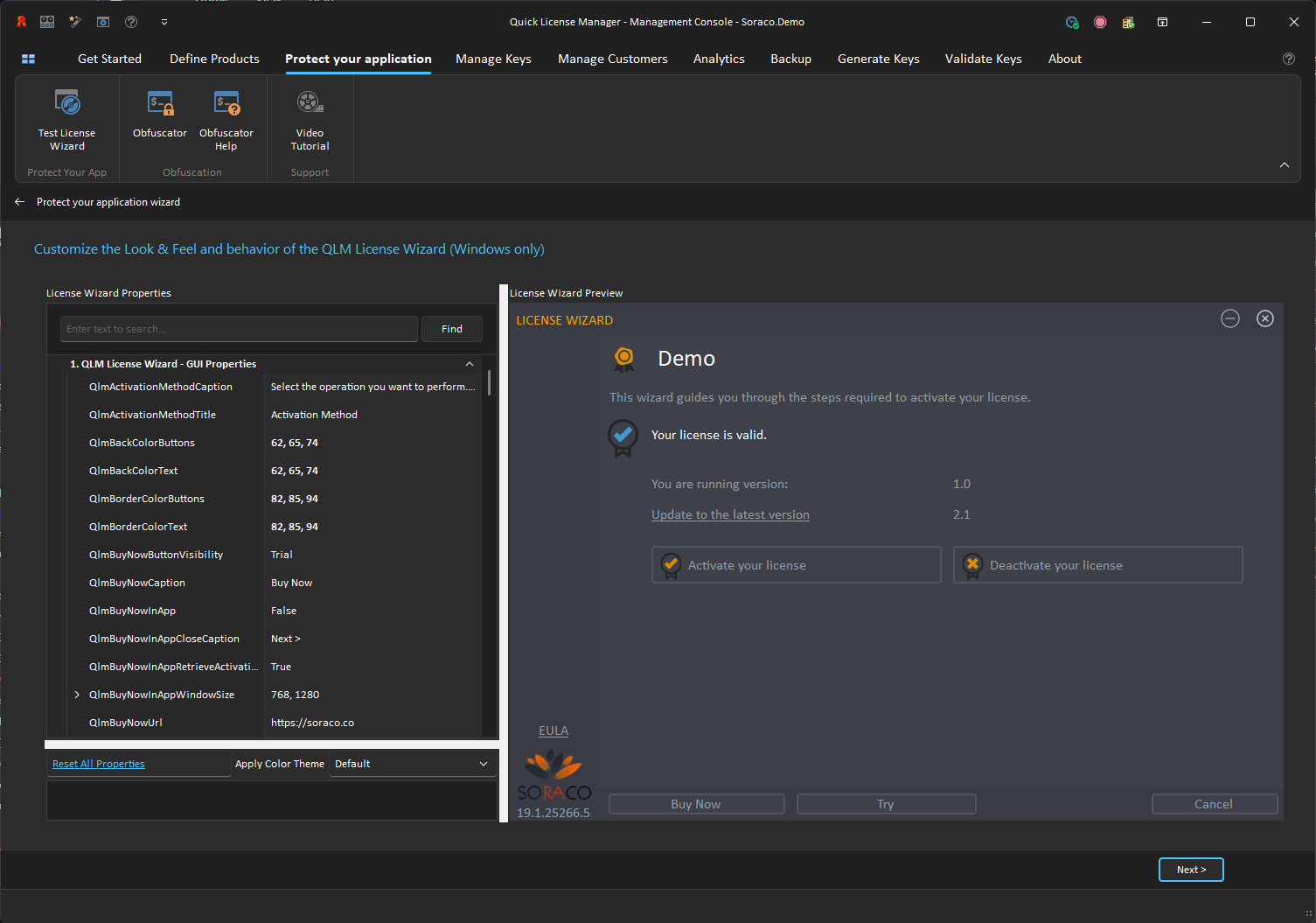Collapse the ribbon with the chevron arrow
The width and height of the screenshot is (1316, 923).
click(x=1285, y=164)
